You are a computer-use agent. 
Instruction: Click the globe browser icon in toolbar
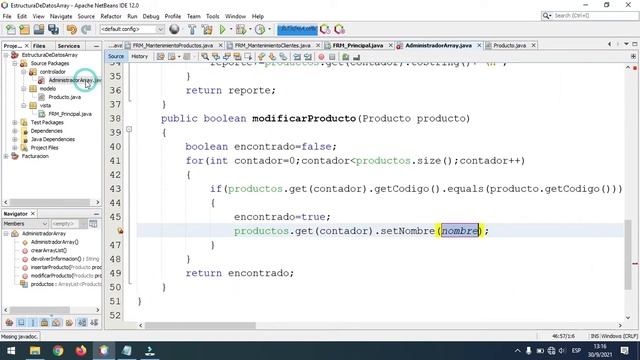click(174, 29)
